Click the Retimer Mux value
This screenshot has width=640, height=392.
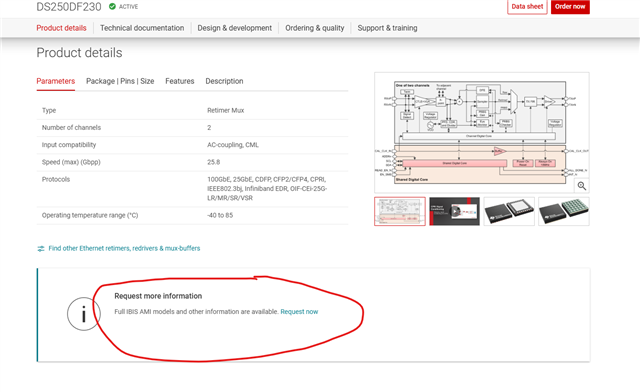point(225,110)
